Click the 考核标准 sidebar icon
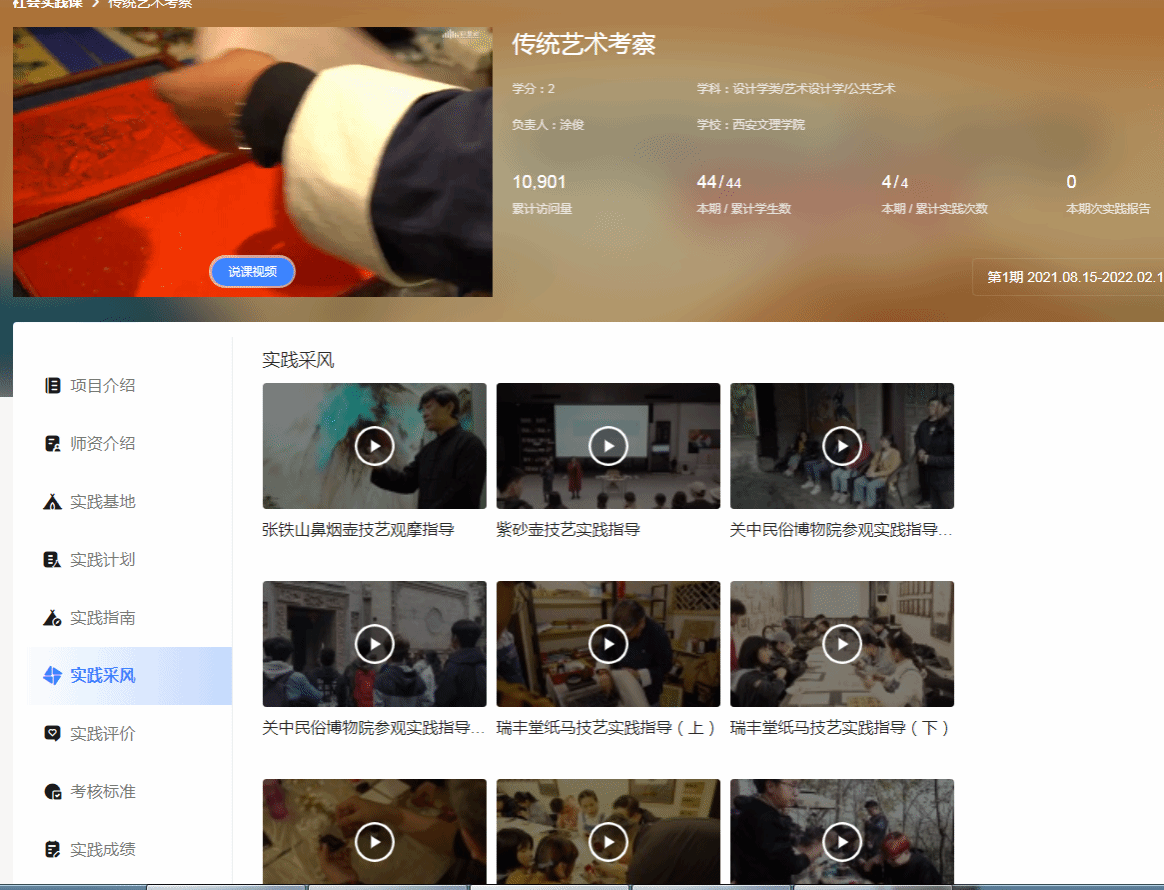The image size is (1164, 890). (53, 792)
